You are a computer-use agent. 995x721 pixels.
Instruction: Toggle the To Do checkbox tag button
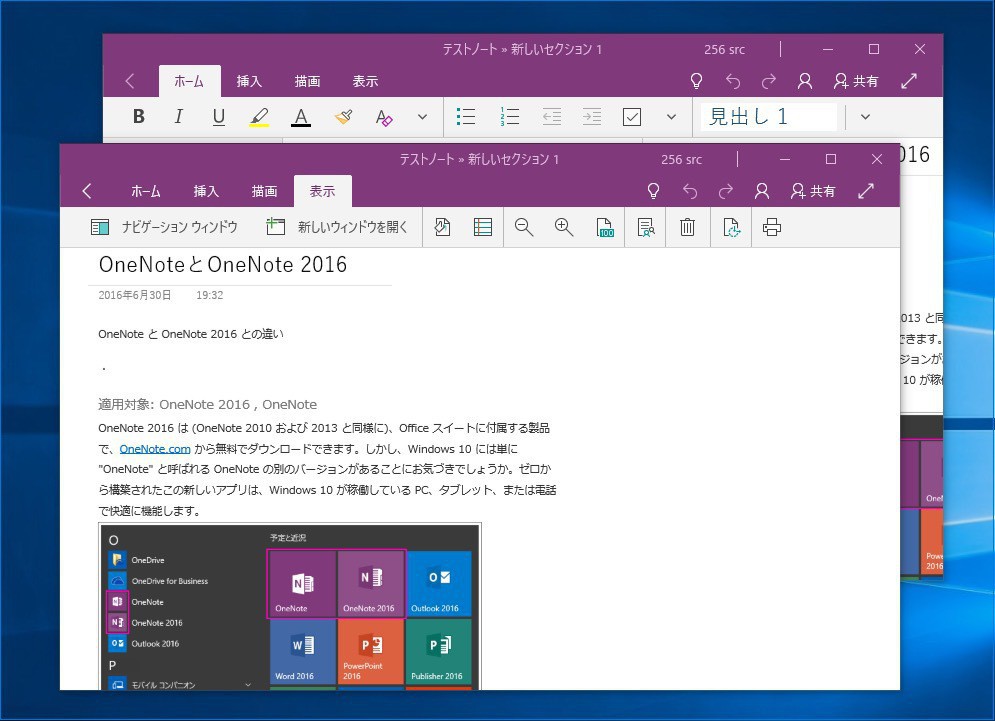[632, 117]
